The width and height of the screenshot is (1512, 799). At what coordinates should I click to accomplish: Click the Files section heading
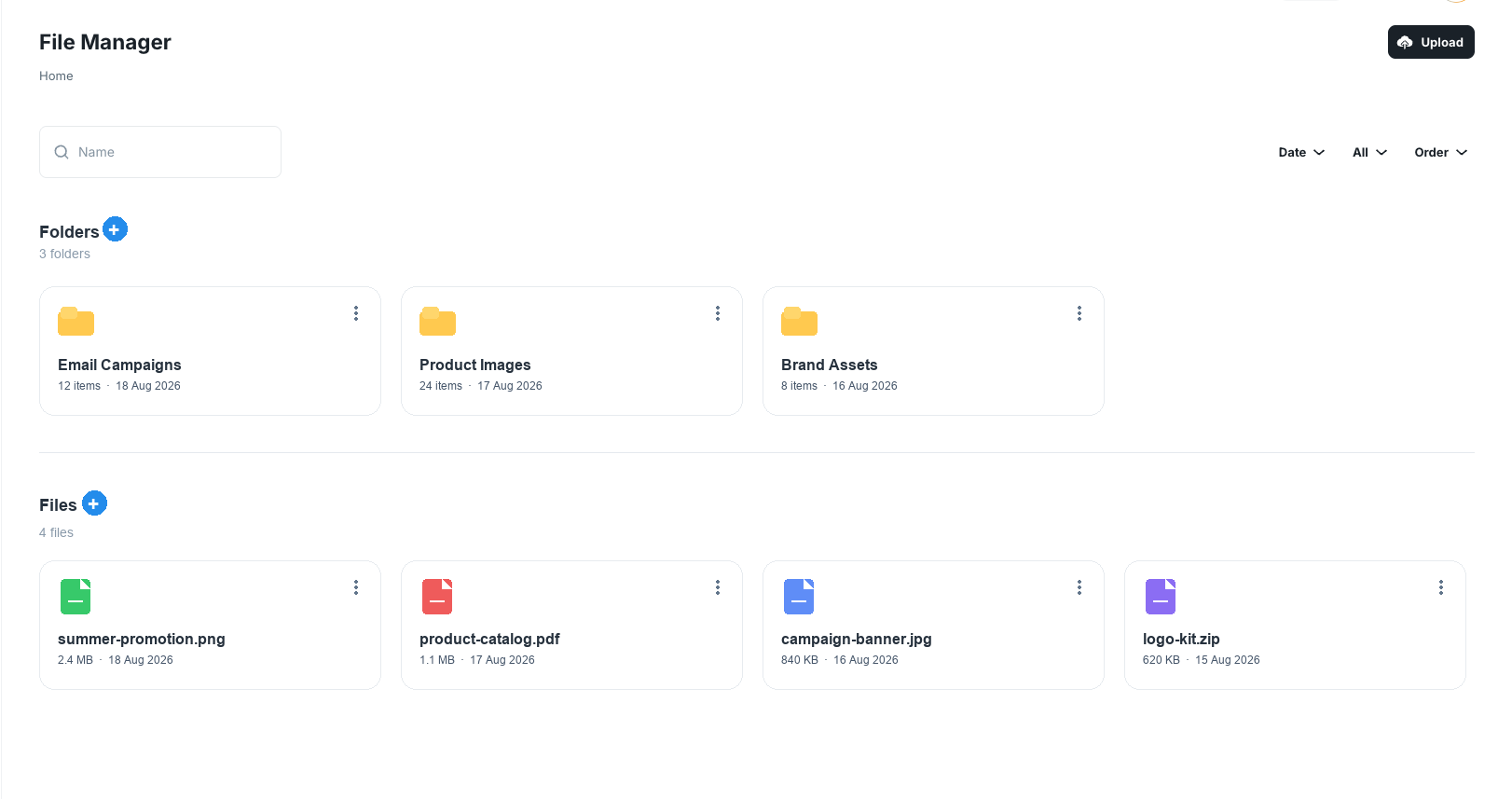coord(58,505)
